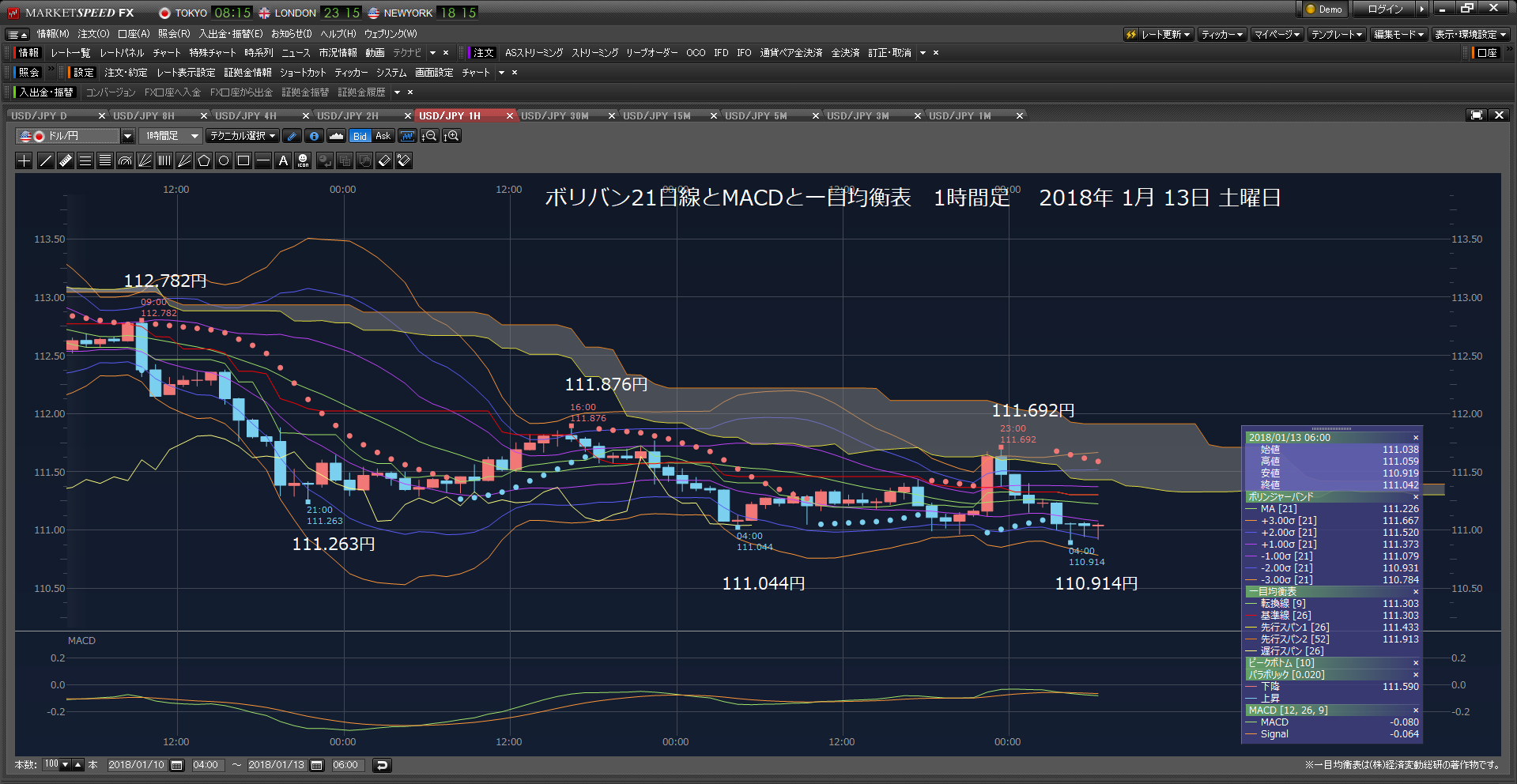Close the 2018/01/13 06:00 price section
Screen dimensions: 1517x784
tap(1416, 438)
